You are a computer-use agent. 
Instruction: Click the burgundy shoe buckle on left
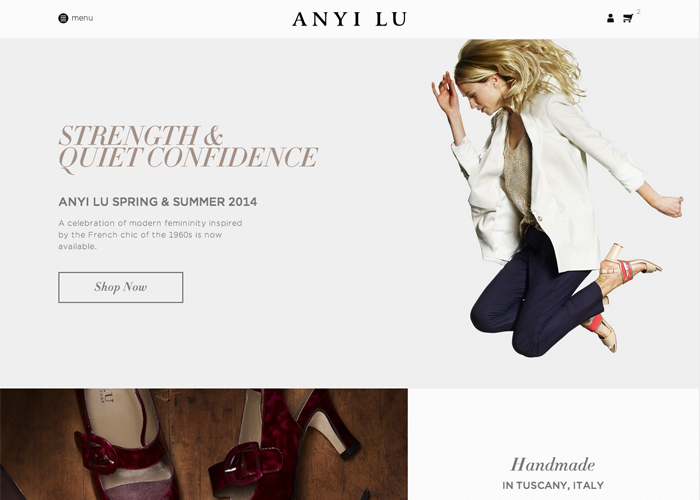click(x=96, y=452)
